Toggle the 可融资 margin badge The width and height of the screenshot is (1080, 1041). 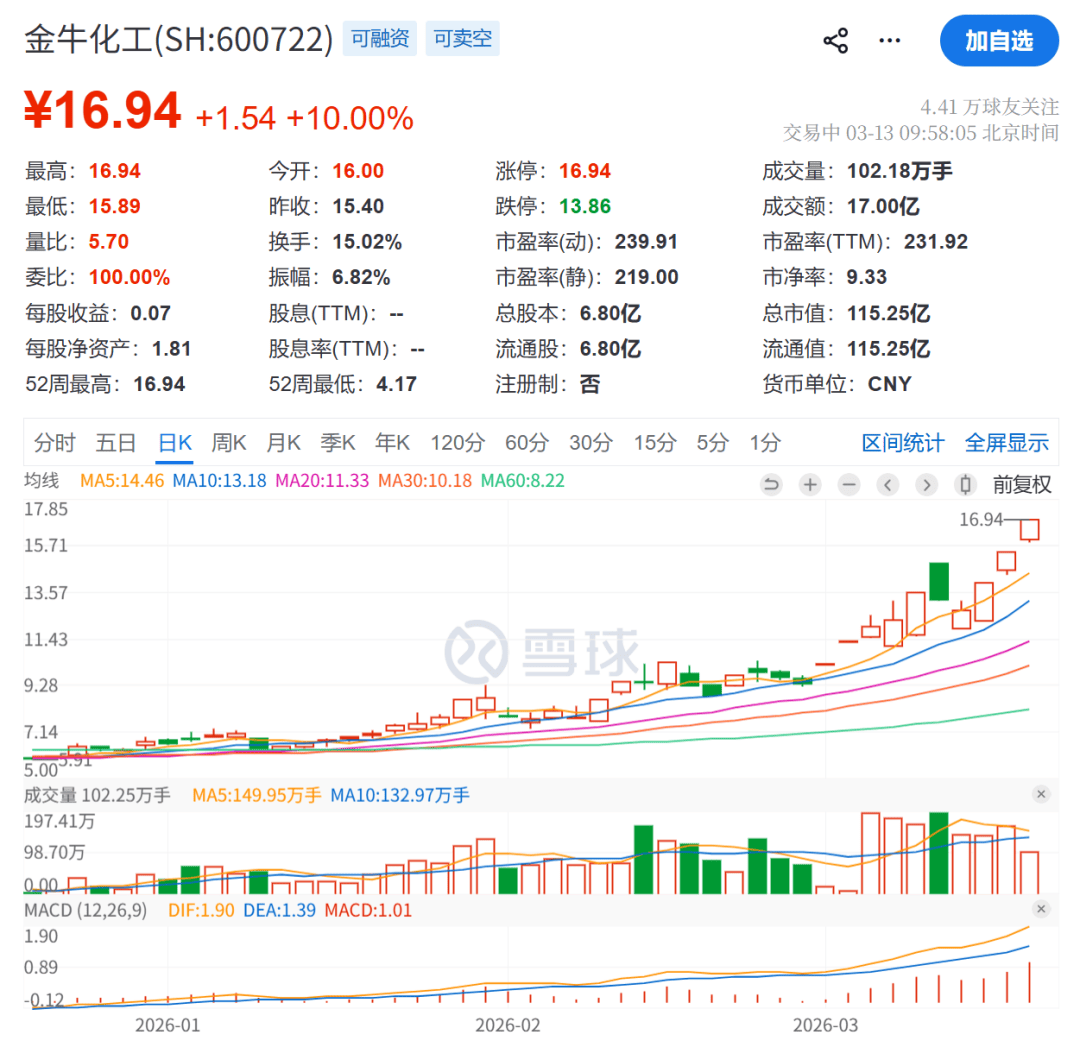pos(380,38)
